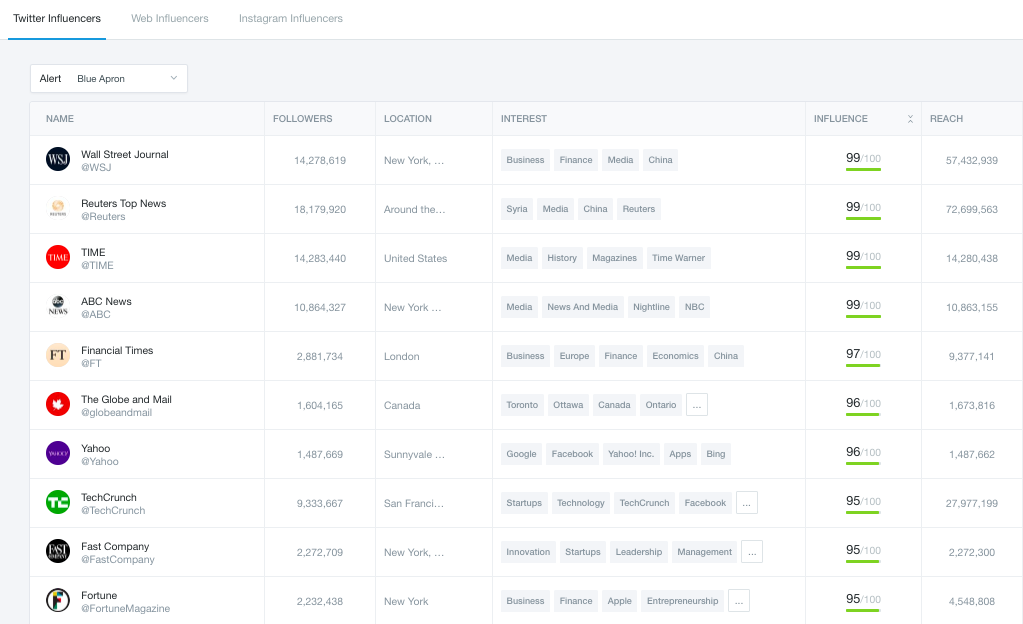Click the Fast Company logo avatar
This screenshot has width=1023, height=624.
tap(58, 551)
